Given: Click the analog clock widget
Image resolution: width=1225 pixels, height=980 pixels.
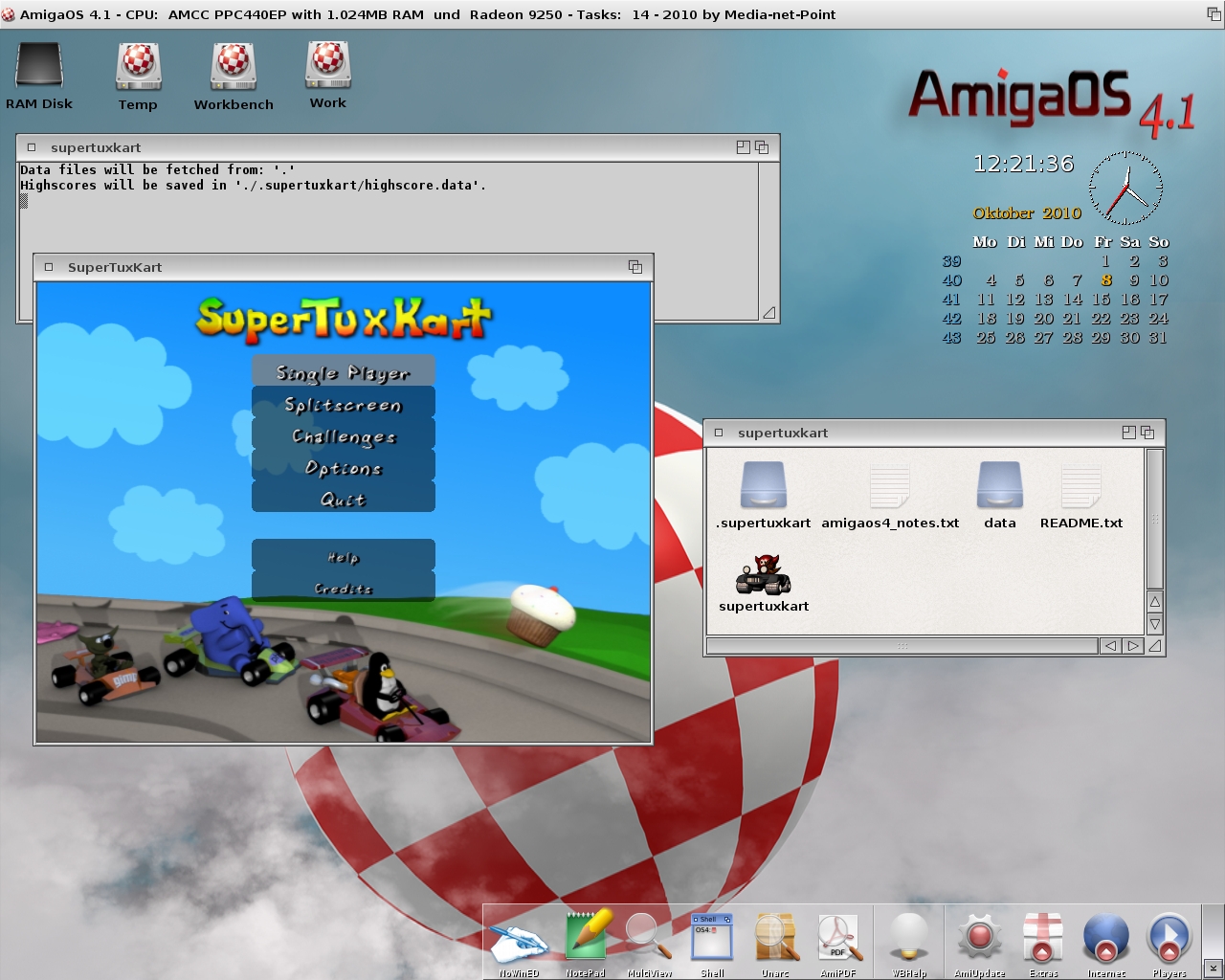Looking at the screenshot, I should 1125,188.
